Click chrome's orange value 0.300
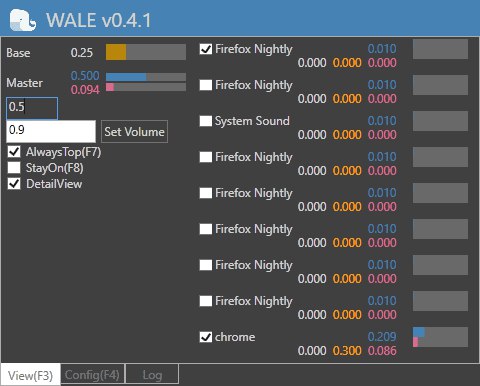 click(347, 351)
